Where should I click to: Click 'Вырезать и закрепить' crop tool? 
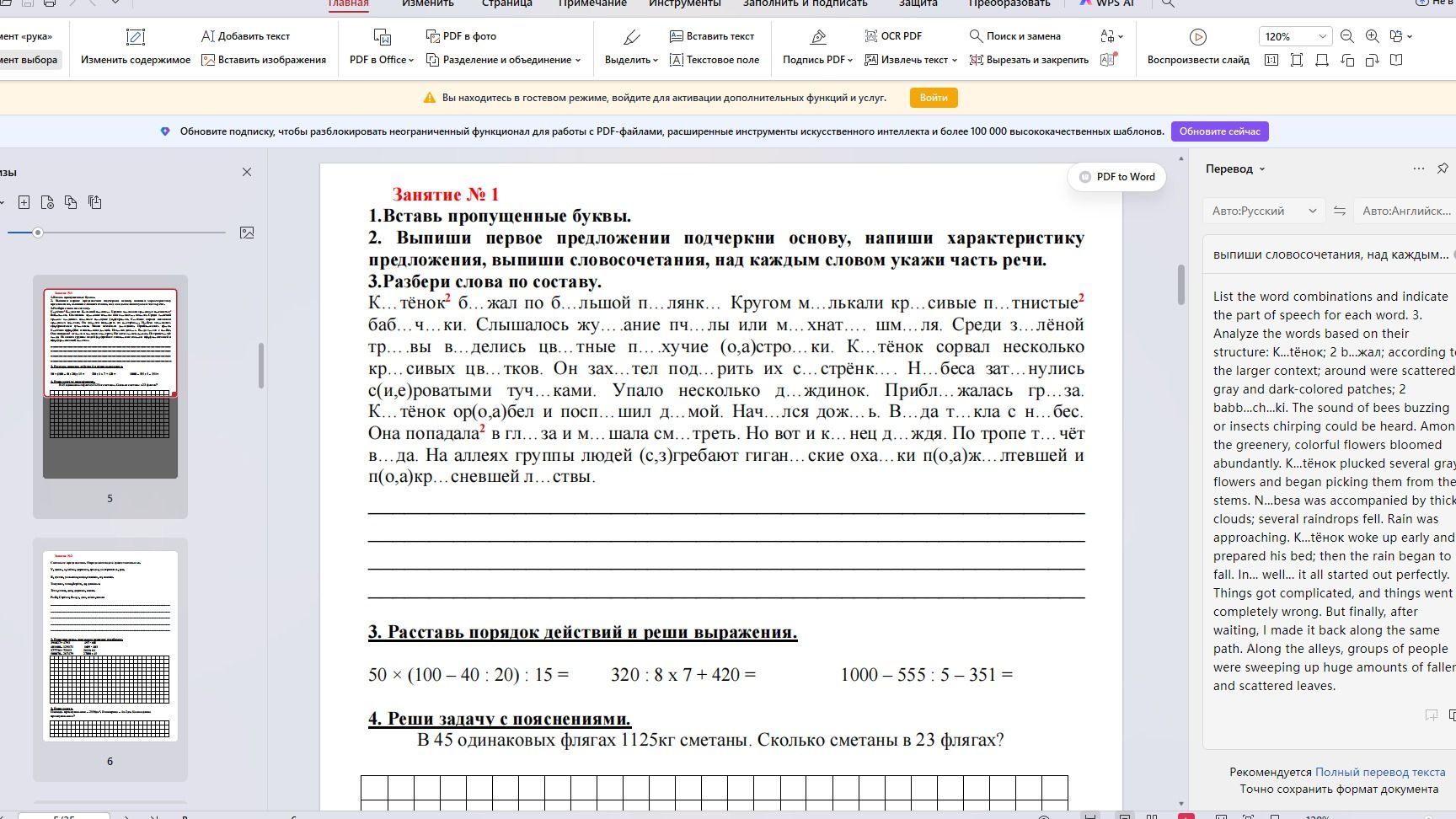click(x=1029, y=60)
